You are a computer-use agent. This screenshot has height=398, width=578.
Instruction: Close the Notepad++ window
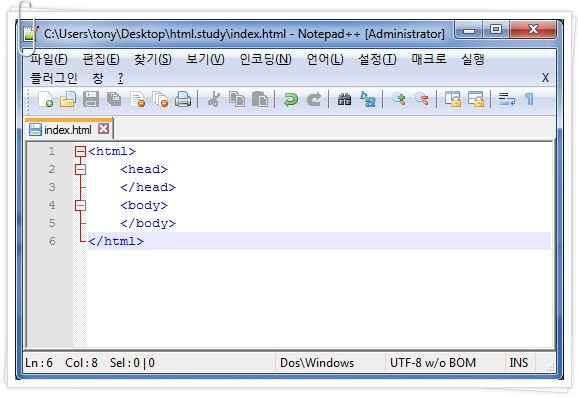[533, 30]
